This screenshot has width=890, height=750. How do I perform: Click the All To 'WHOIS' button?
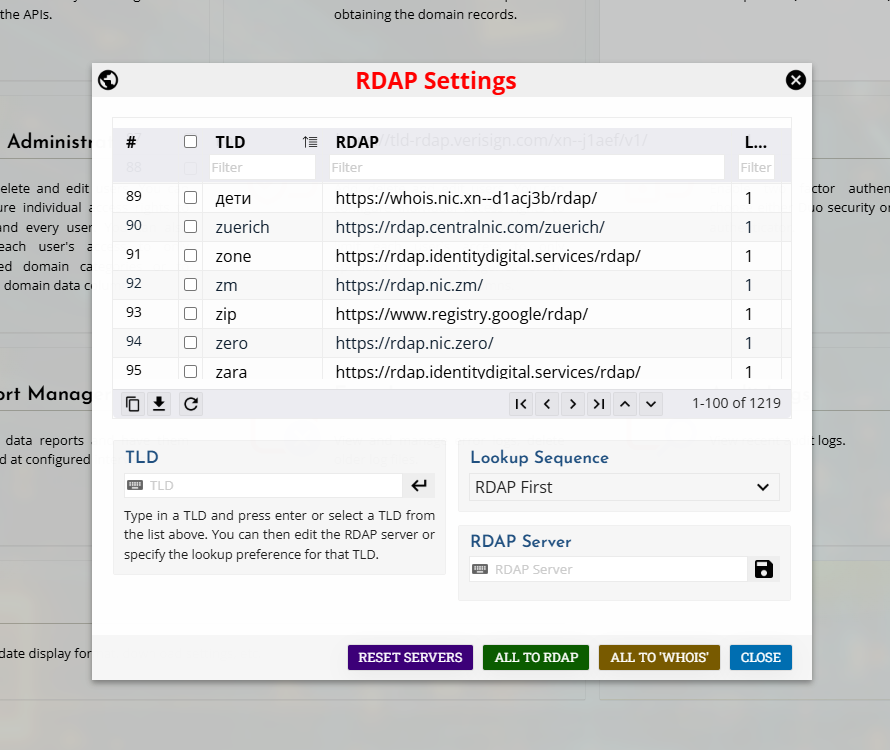[x=659, y=657]
